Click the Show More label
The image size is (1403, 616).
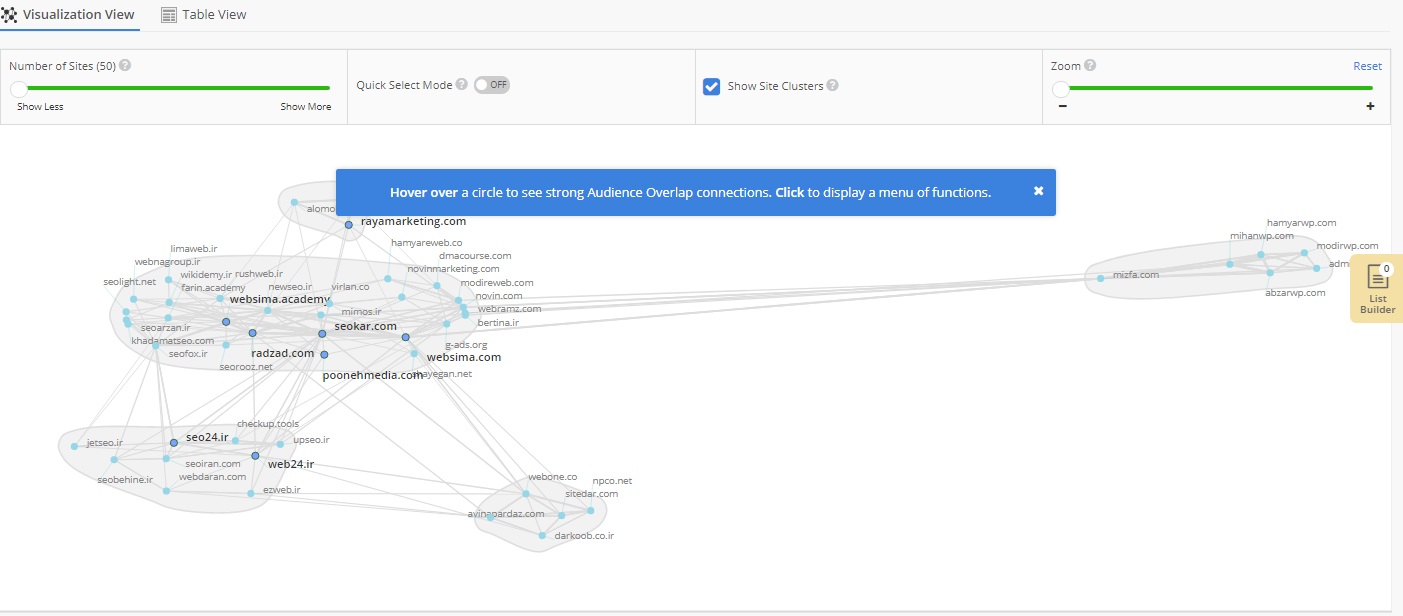pyautogui.click(x=306, y=107)
